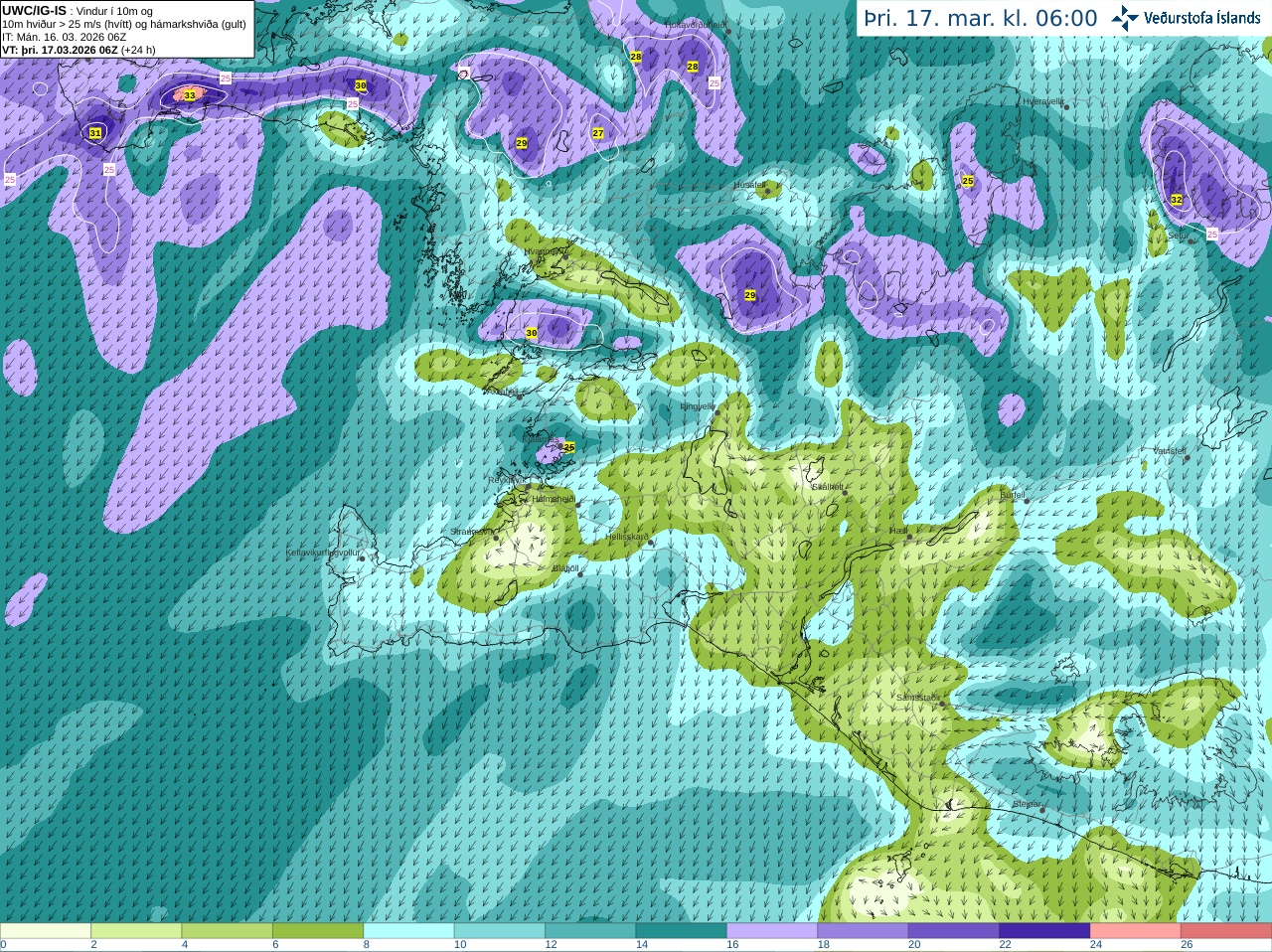This screenshot has height=952, width=1272.
Task: Click the yellow 31 maximum gust label
Action: tap(95, 133)
